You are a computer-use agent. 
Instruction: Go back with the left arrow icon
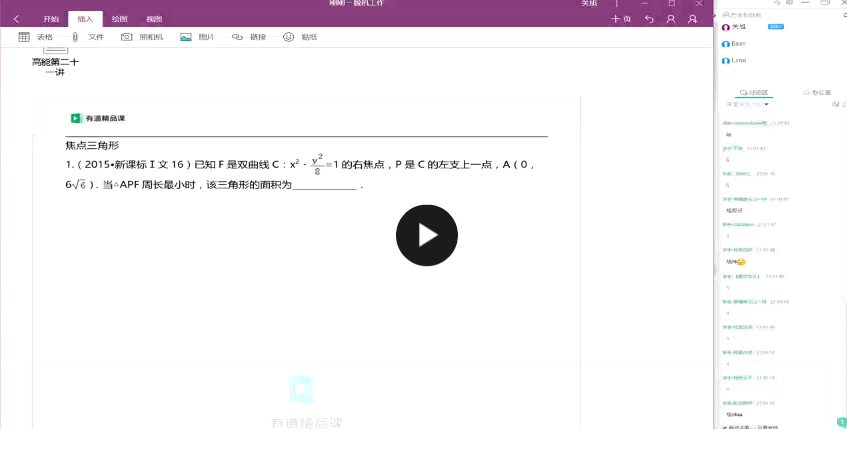coord(16,19)
